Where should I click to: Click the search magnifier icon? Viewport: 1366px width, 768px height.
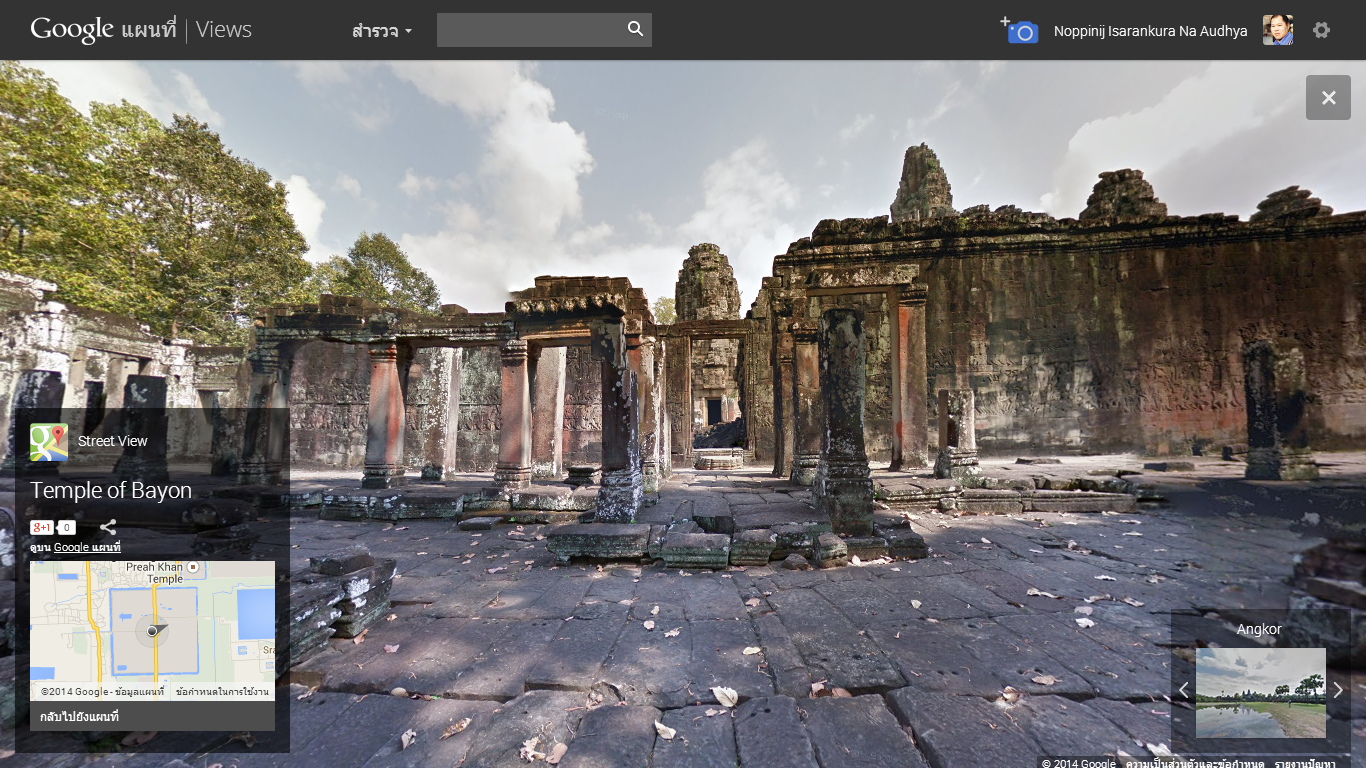click(635, 29)
